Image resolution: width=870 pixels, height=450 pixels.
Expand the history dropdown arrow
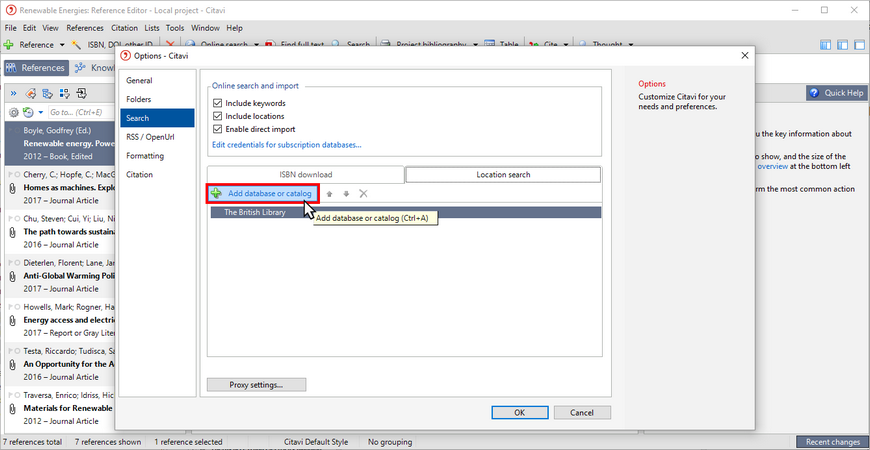pos(41,113)
